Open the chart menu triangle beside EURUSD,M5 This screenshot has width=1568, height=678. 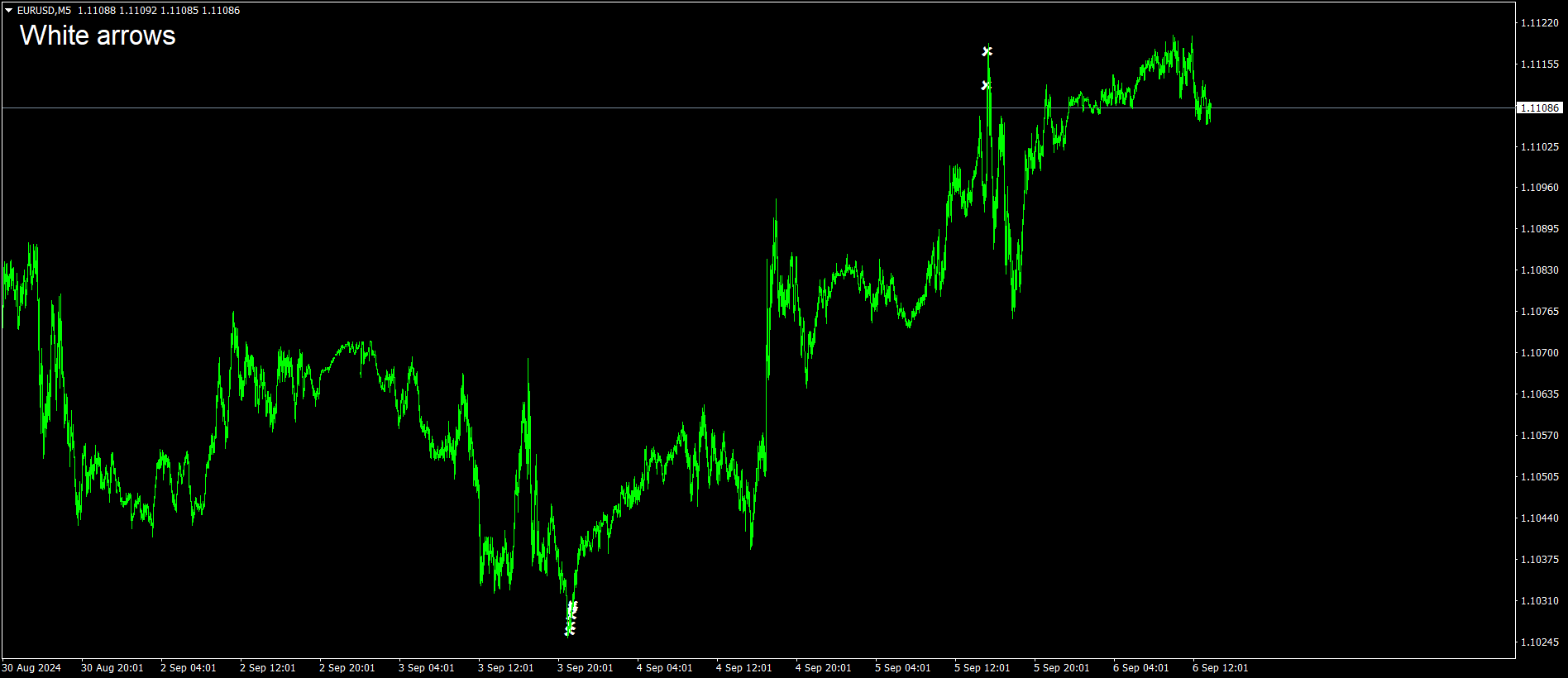[x=9, y=11]
